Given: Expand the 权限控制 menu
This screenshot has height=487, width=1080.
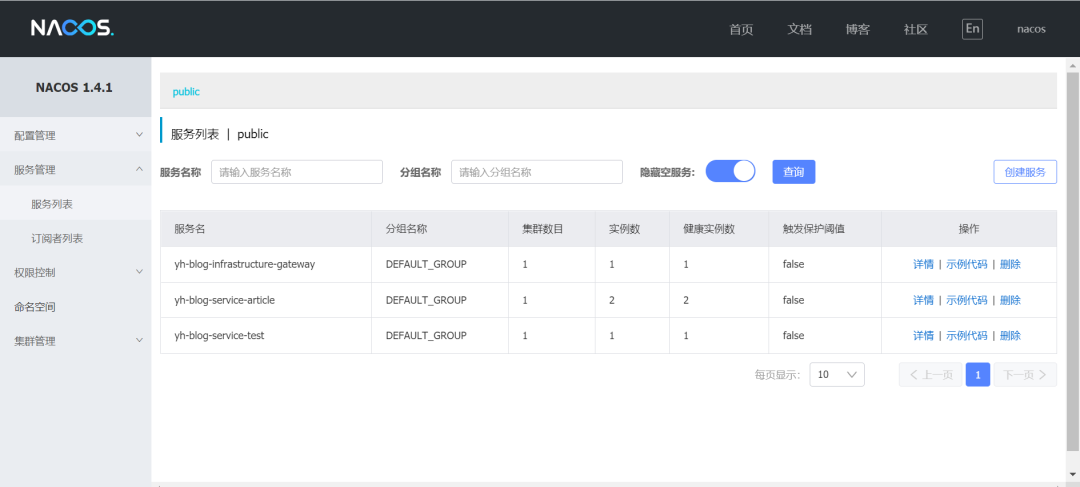Looking at the screenshot, I should 76,272.
